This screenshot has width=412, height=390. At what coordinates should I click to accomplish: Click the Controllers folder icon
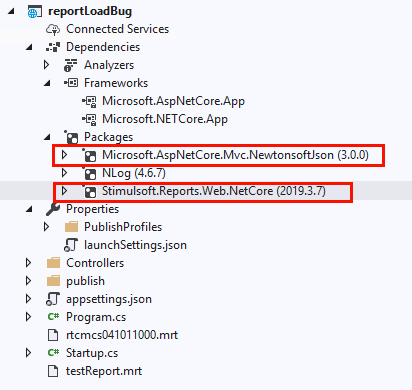[53, 263]
